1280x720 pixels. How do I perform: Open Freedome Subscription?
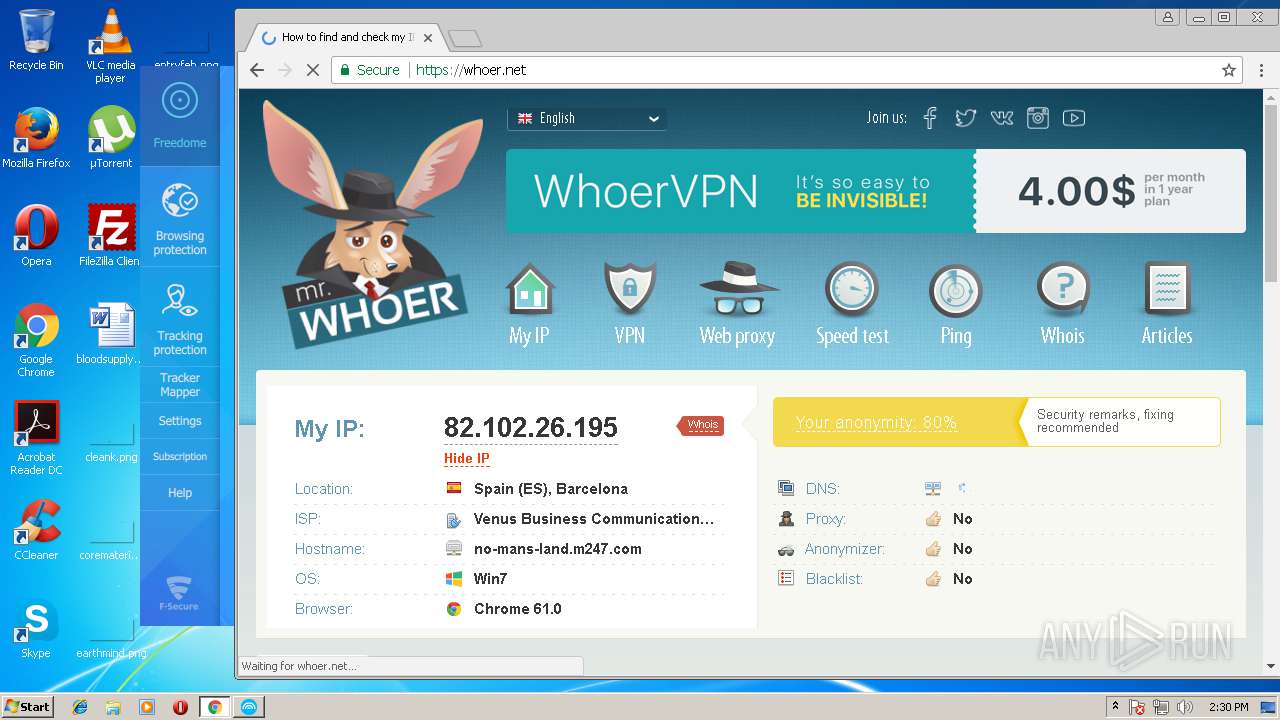[x=180, y=457]
